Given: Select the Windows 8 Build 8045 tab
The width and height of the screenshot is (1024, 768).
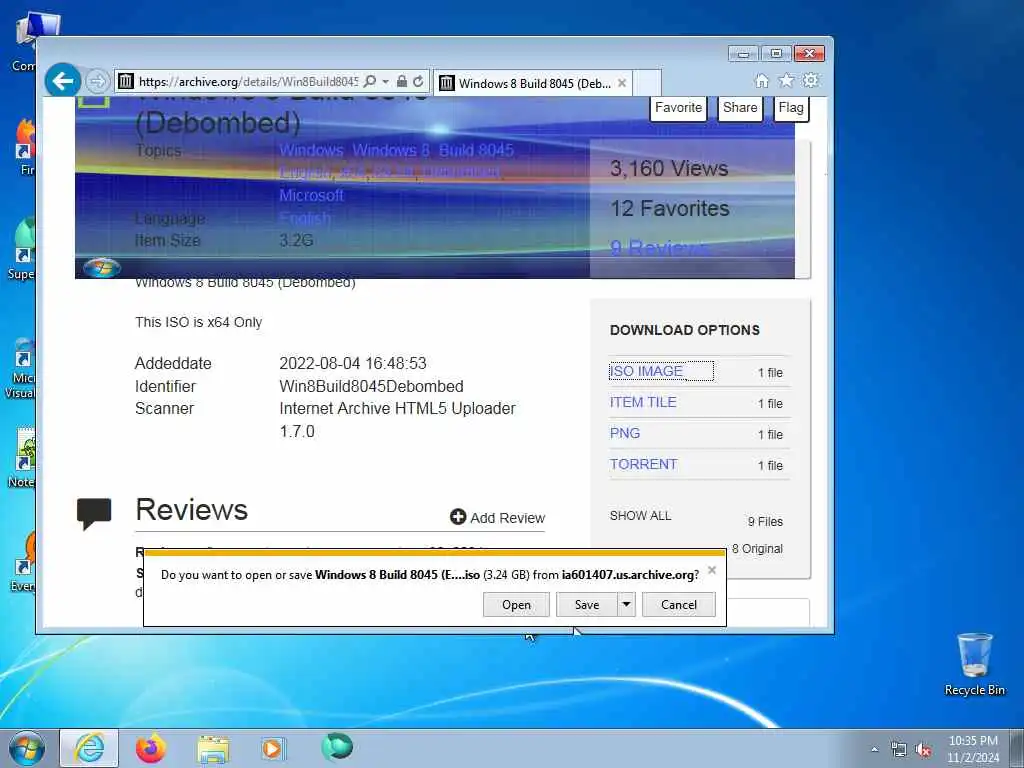Looking at the screenshot, I should tap(533, 84).
